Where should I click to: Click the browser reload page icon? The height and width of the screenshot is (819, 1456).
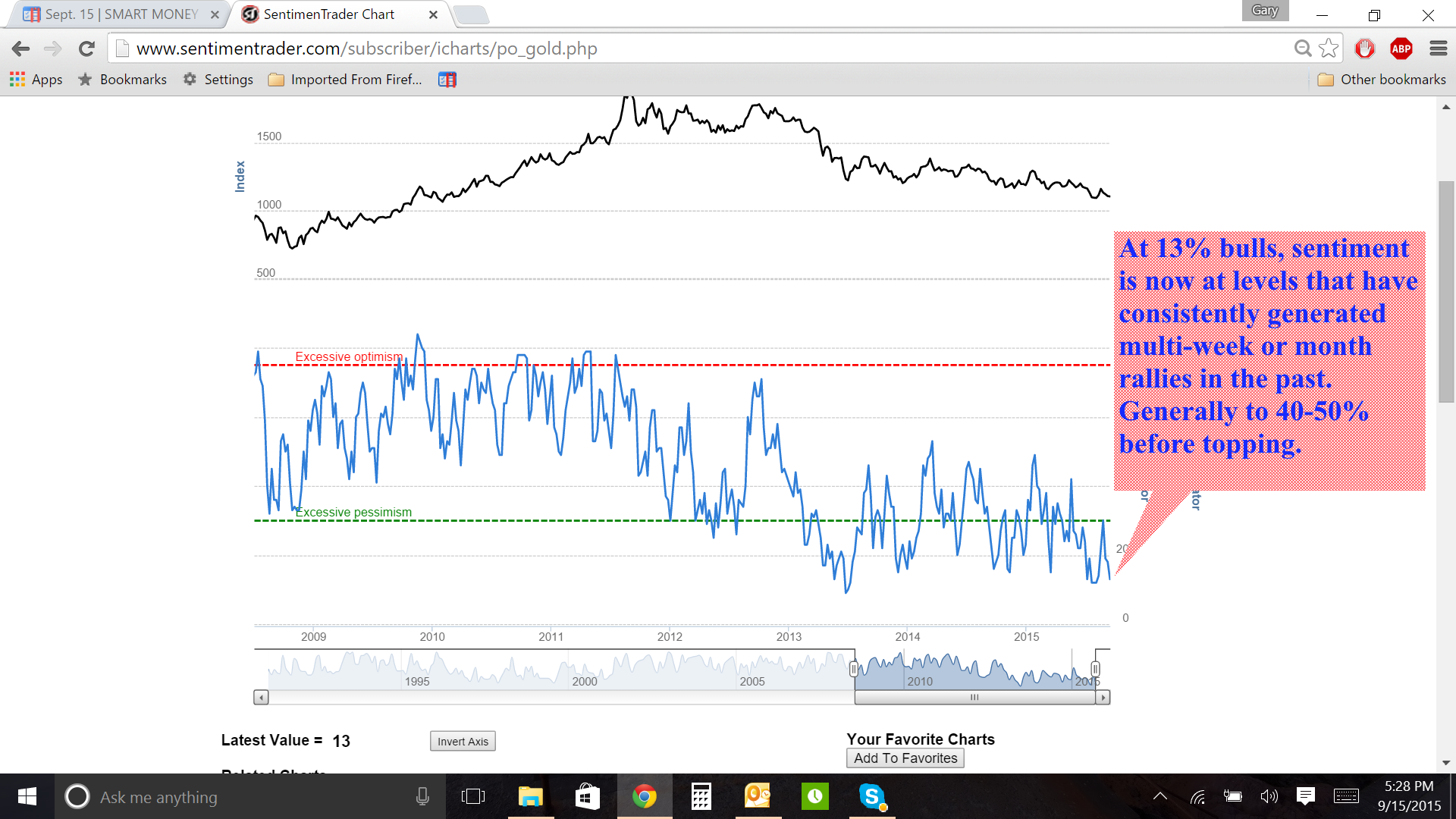coord(86,49)
